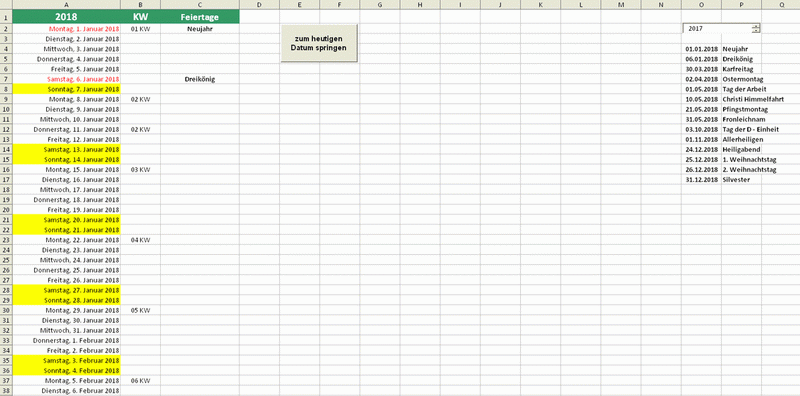This screenshot has height=396, width=800.
Task: Click the year field showing 2017
Action: [717, 29]
